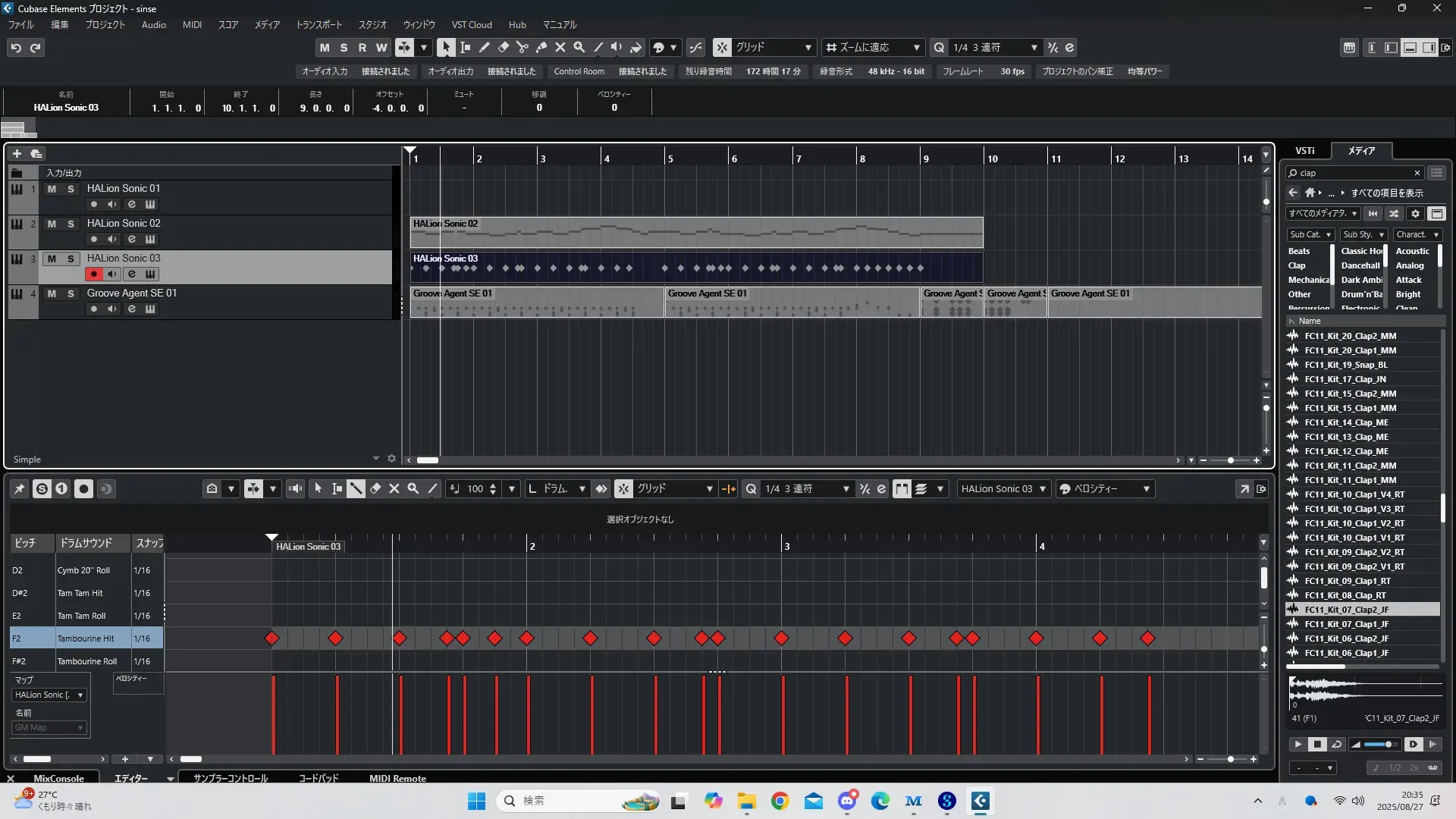Click the Undo arrow icon
Viewport: 1456px width, 819px height.
click(16, 48)
